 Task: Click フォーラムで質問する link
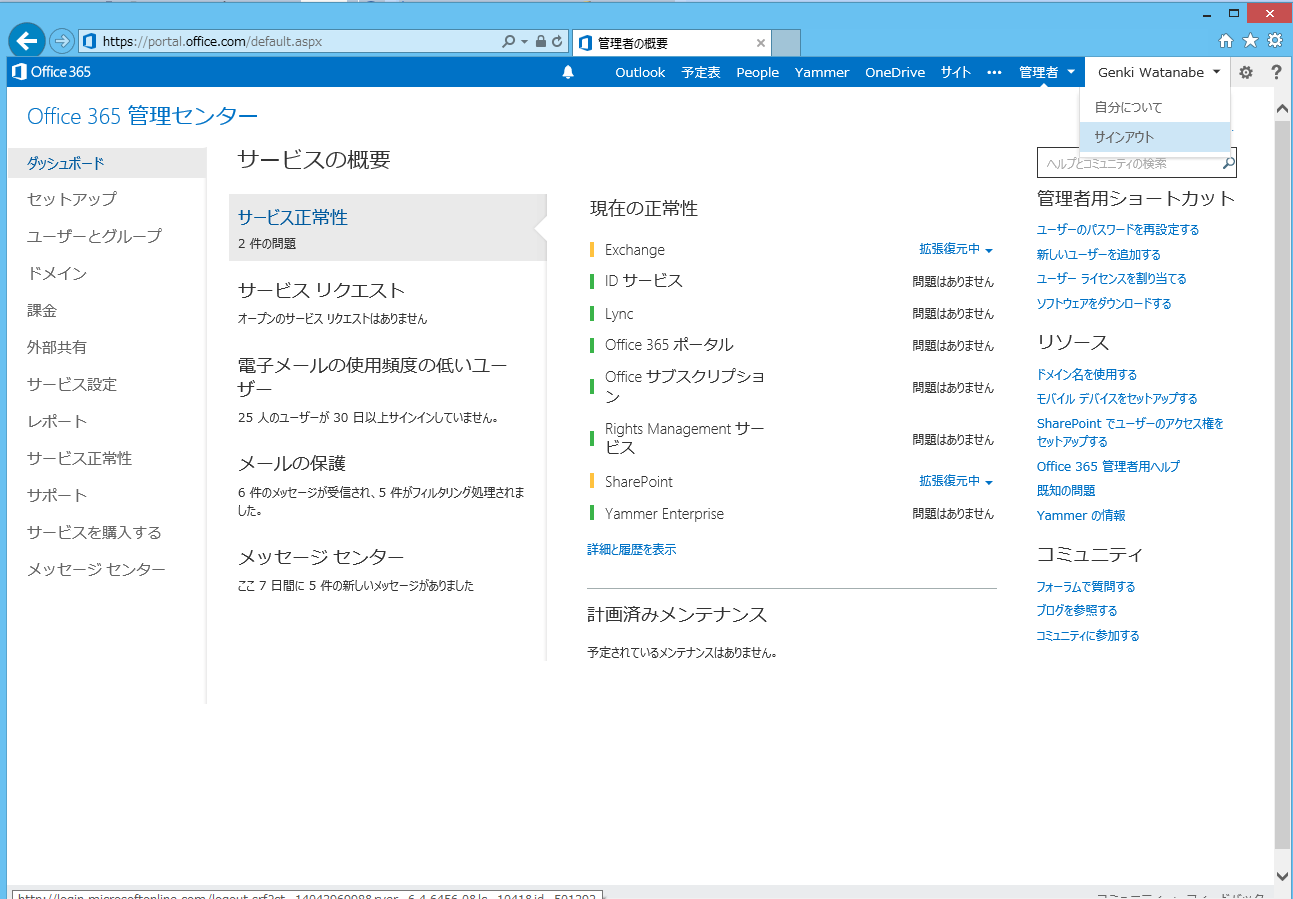click(1086, 586)
